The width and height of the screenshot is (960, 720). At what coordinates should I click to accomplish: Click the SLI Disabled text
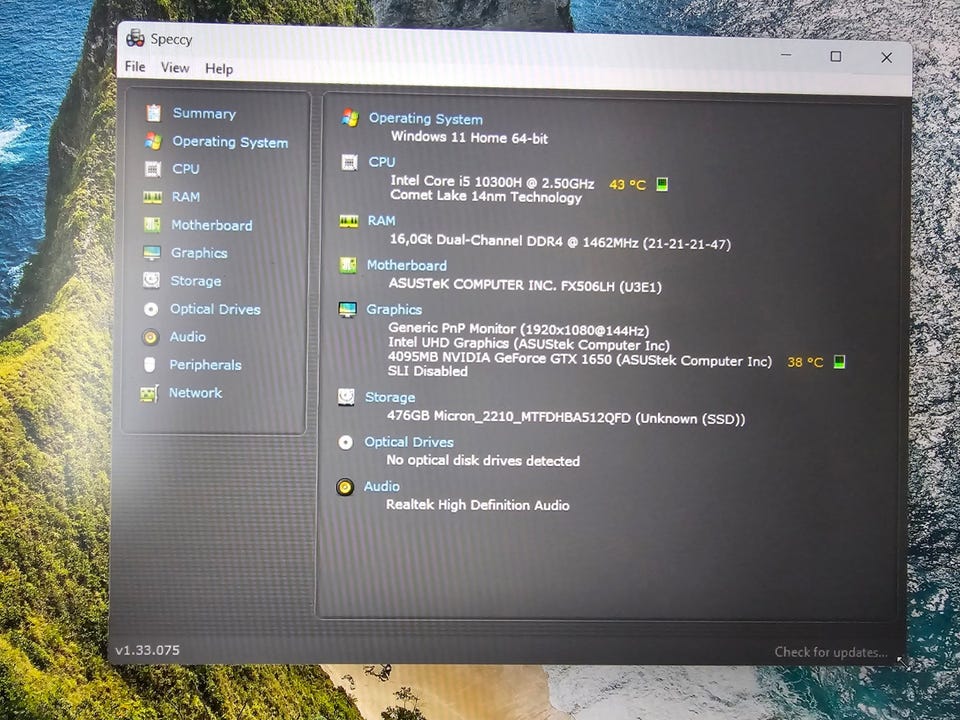(427, 371)
